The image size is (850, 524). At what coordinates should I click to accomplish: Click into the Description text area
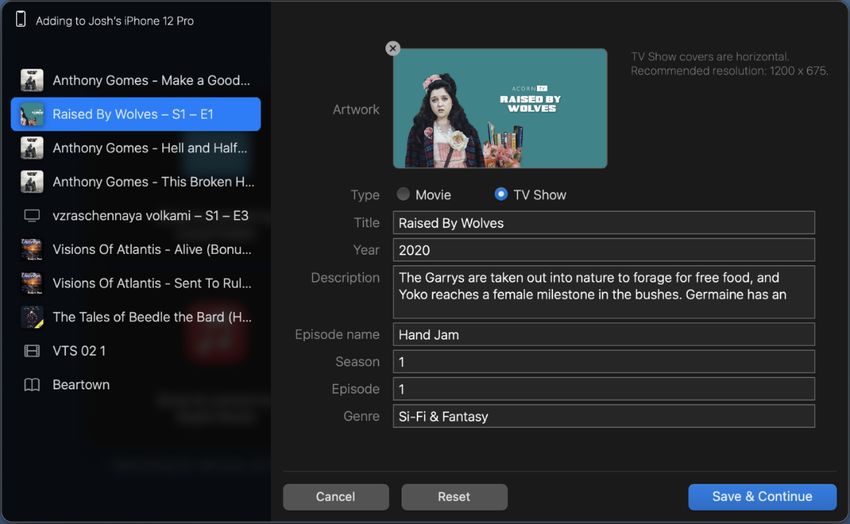pyautogui.click(x=603, y=292)
